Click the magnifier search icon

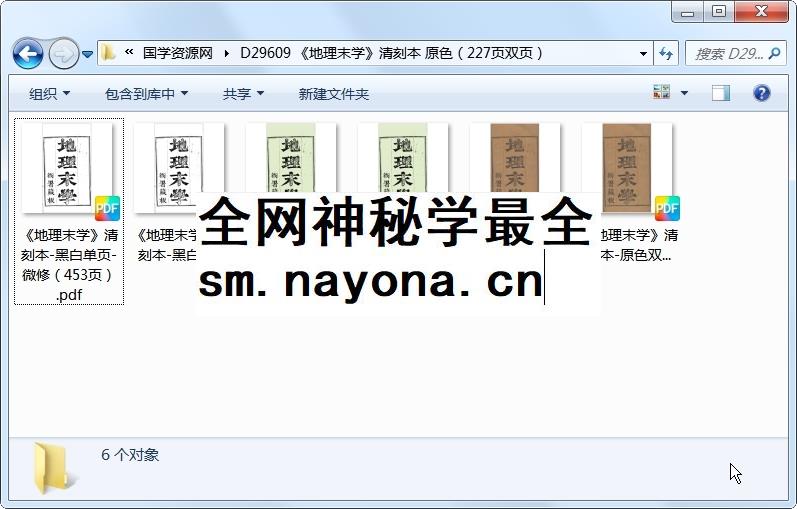[x=775, y=53]
